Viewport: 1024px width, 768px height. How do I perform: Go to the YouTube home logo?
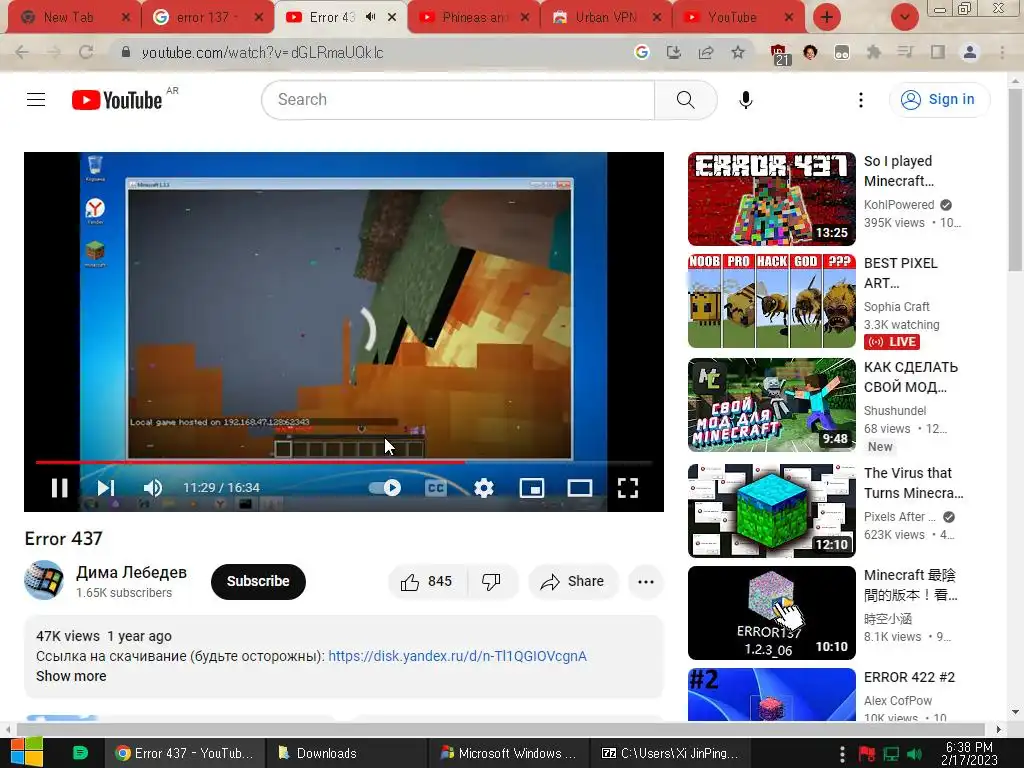(x=117, y=100)
